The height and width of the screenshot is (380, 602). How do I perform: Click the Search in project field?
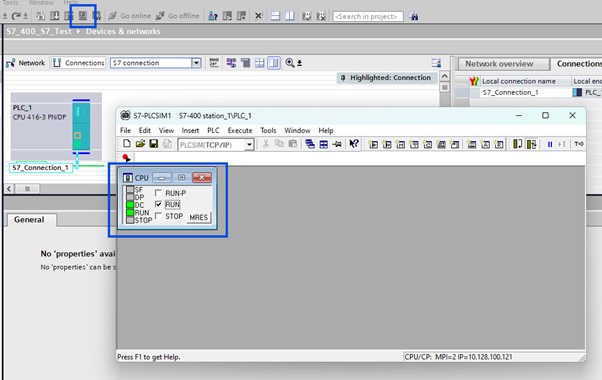(x=368, y=17)
